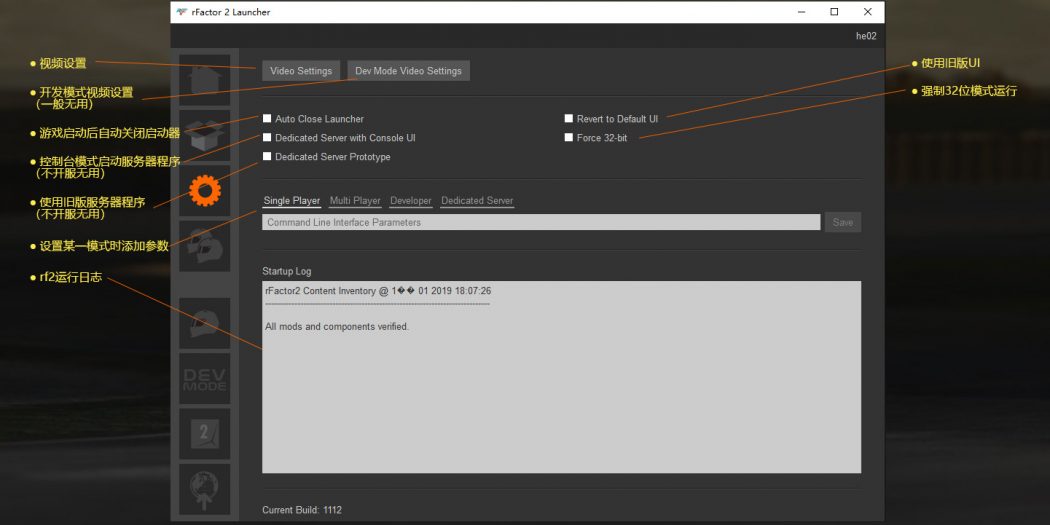Save command line parameters
Image resolution: width=1050 pixels, height=525 pixels.
tap(842, 222)
